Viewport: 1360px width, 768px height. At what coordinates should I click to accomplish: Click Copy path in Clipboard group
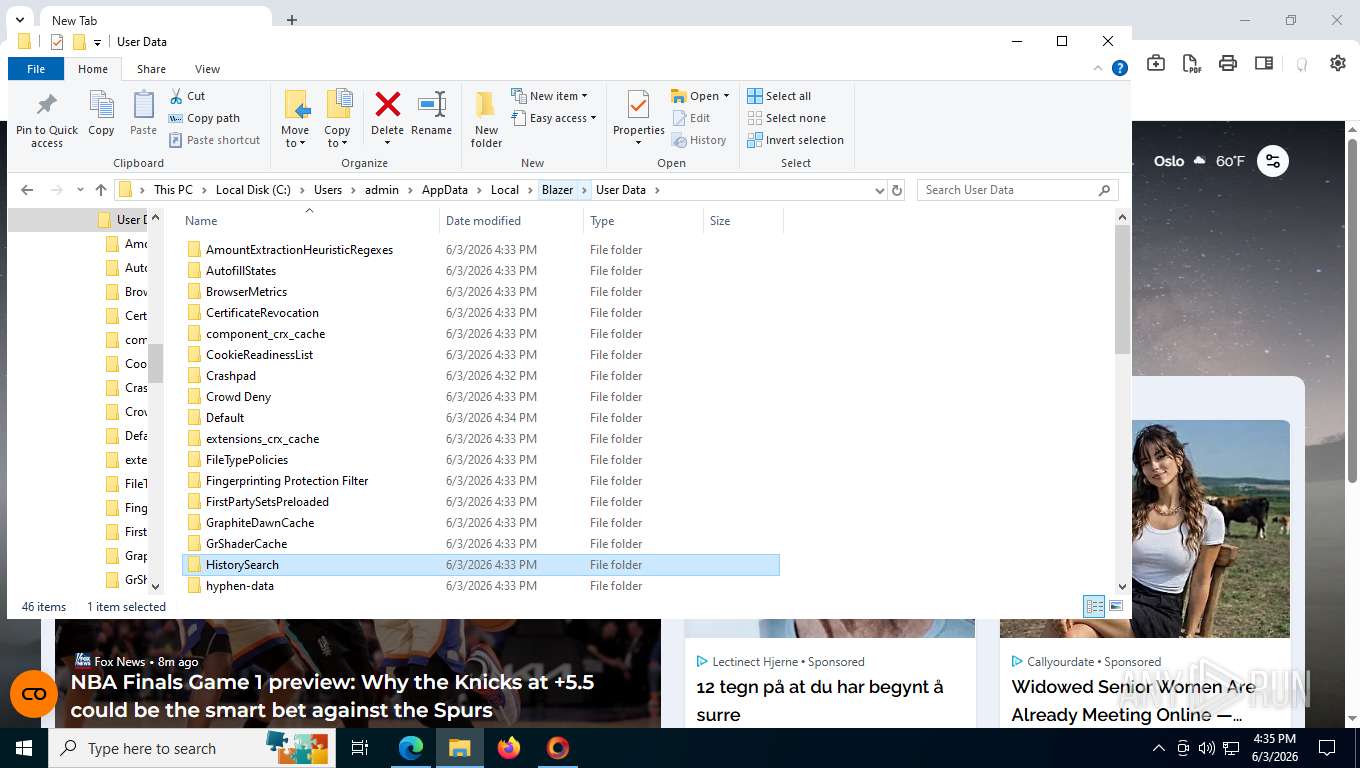tap(204, 118)
